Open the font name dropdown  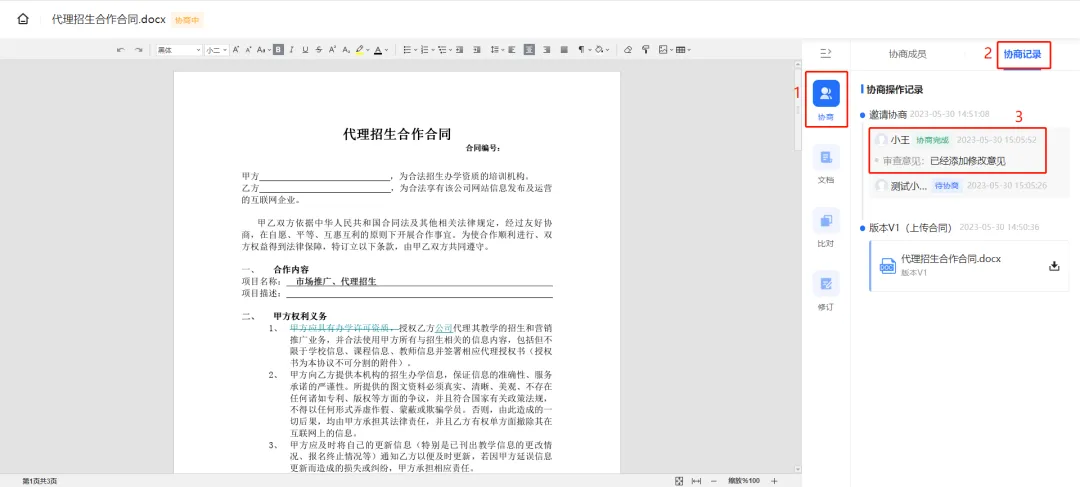point(178,50)
